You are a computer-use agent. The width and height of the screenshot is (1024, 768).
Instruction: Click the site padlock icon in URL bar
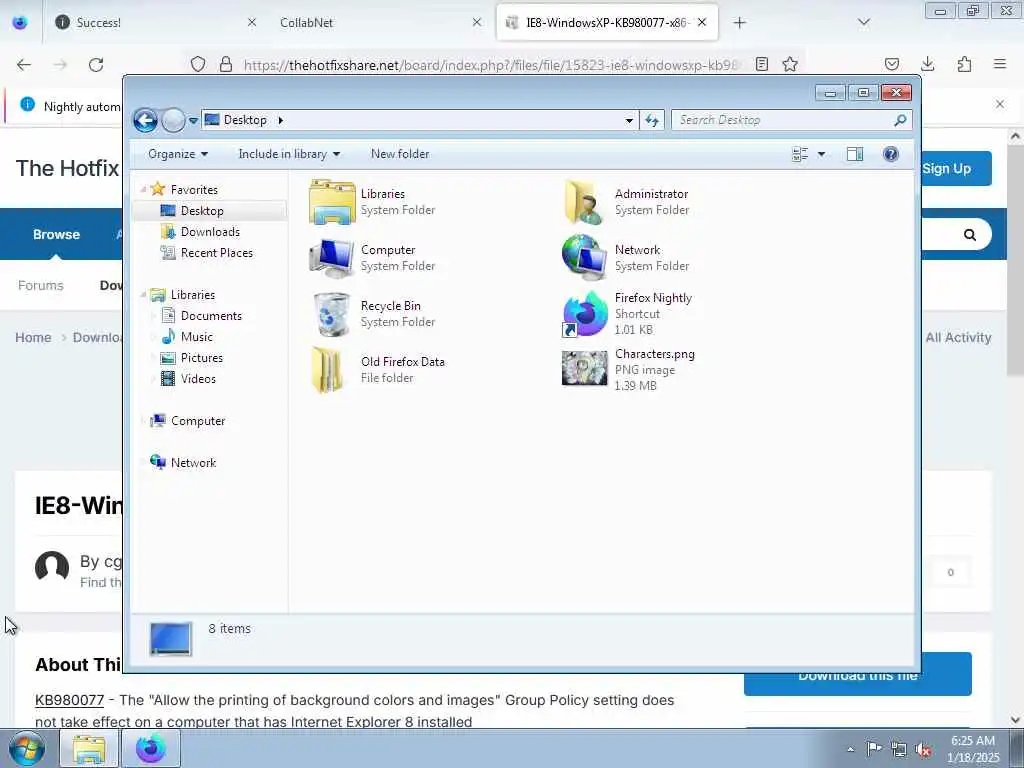226,65
